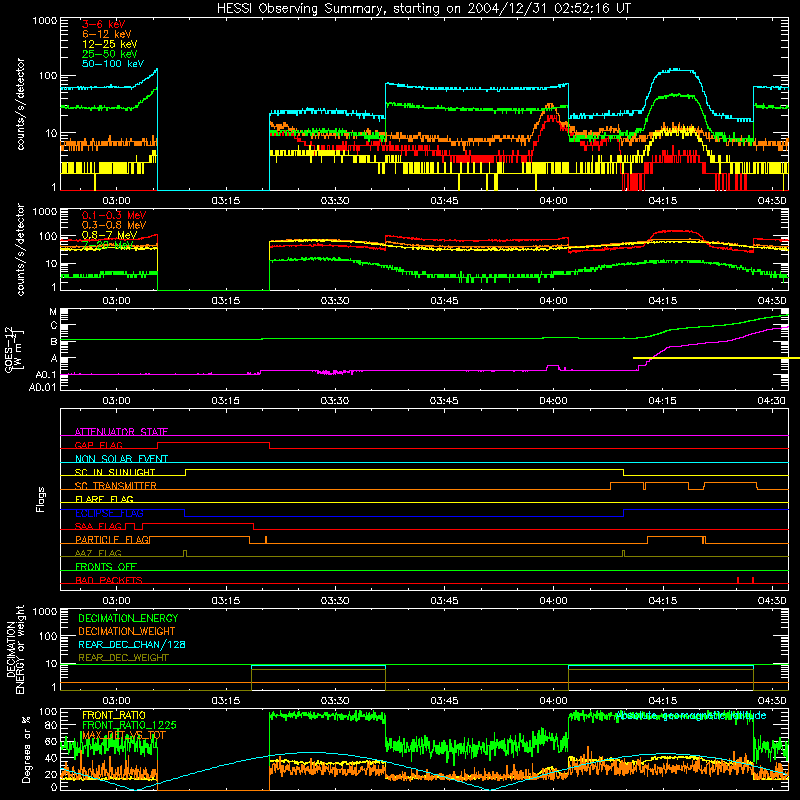Click the DECIMATION_ENERGY legend label

(128, 618)
